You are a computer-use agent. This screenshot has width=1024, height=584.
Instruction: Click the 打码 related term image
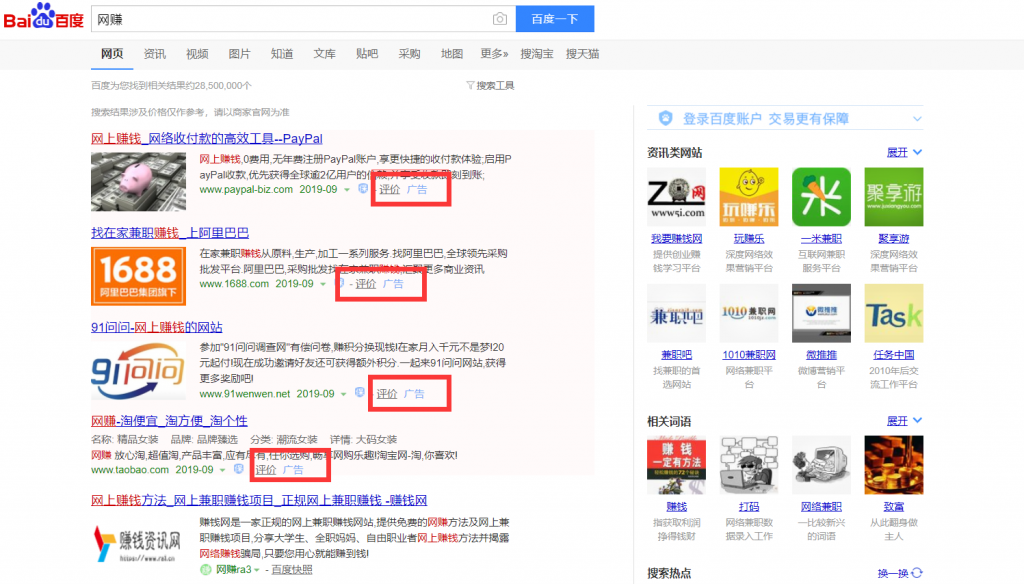(x=749, y=464)
